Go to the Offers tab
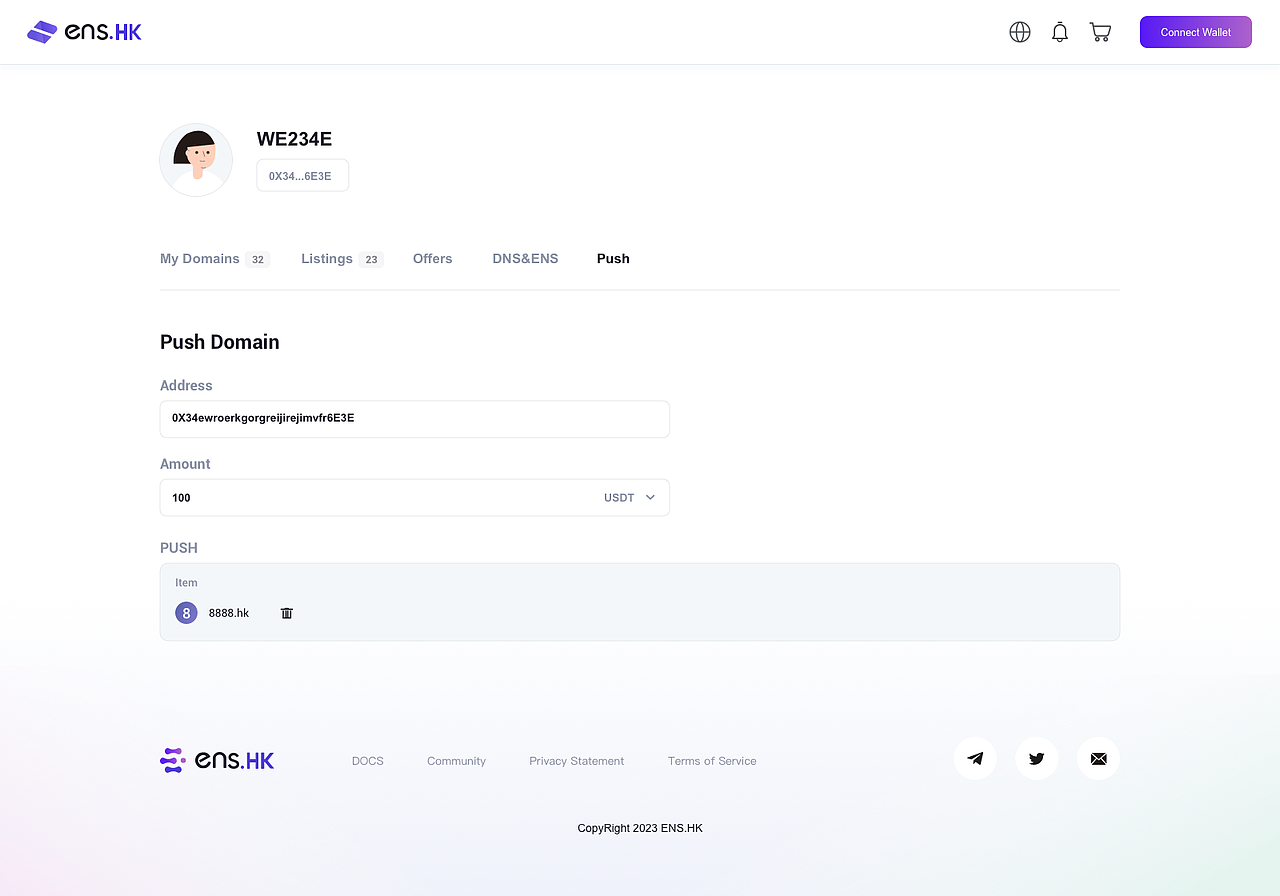 (x=433, y=259)
